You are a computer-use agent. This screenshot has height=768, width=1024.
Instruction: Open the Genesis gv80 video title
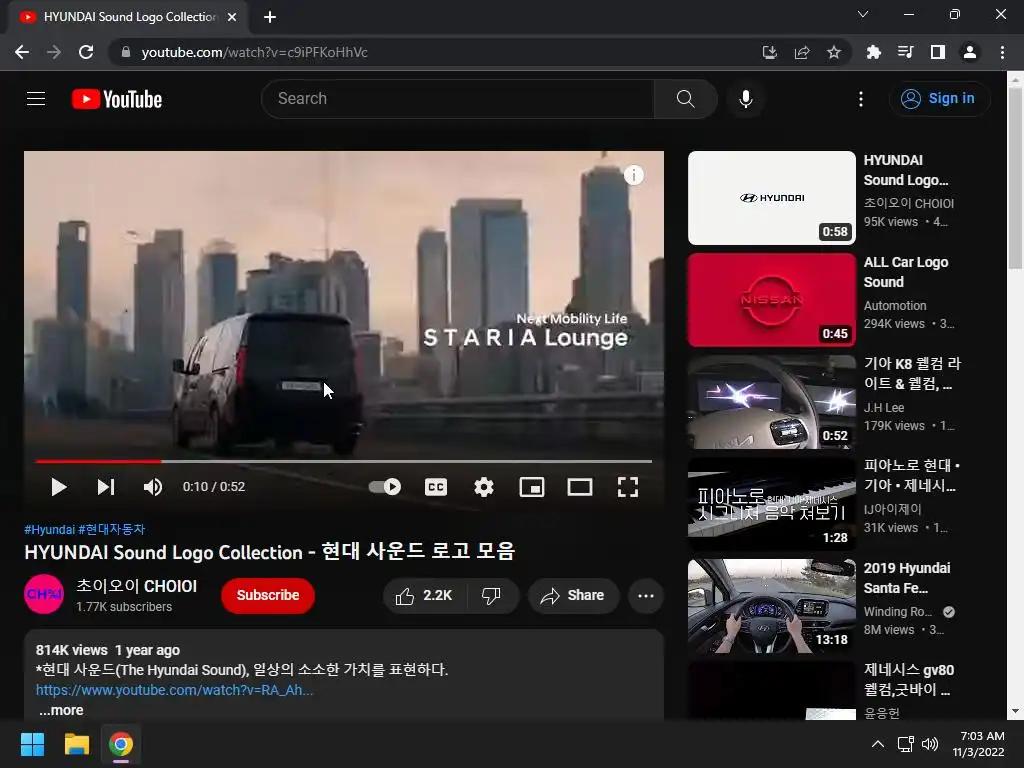point(908,680)
